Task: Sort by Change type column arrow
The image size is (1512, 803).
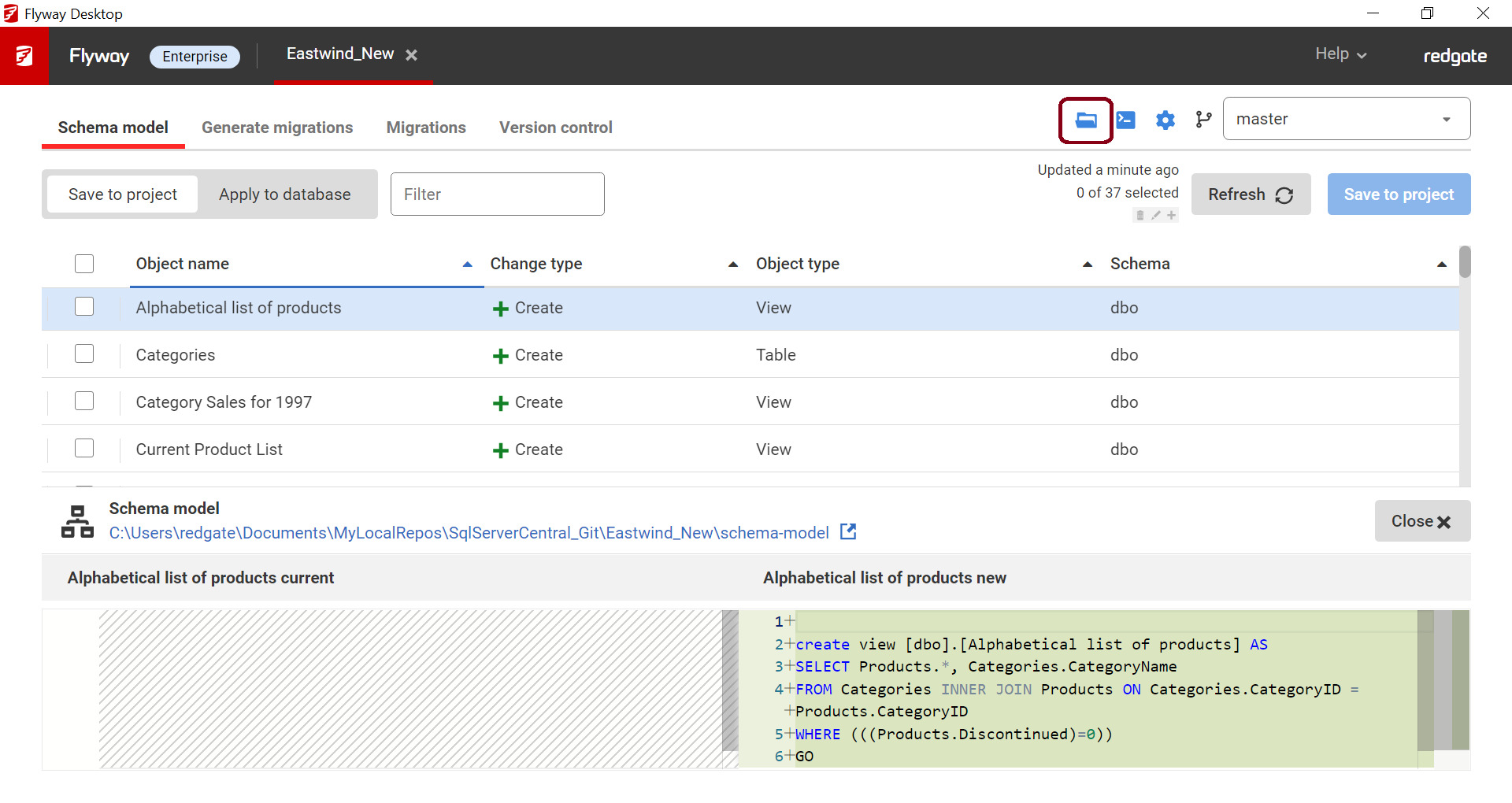Action: [732, 265]
